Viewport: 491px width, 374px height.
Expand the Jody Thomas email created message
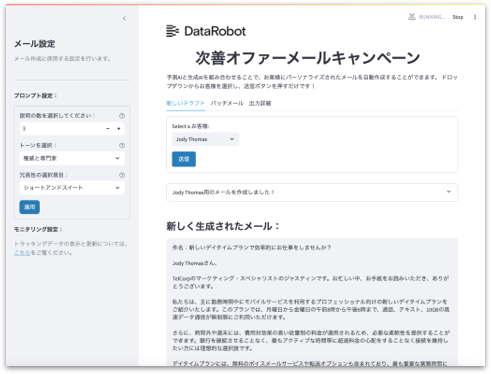pyautogui.click(x=312, y=192)
